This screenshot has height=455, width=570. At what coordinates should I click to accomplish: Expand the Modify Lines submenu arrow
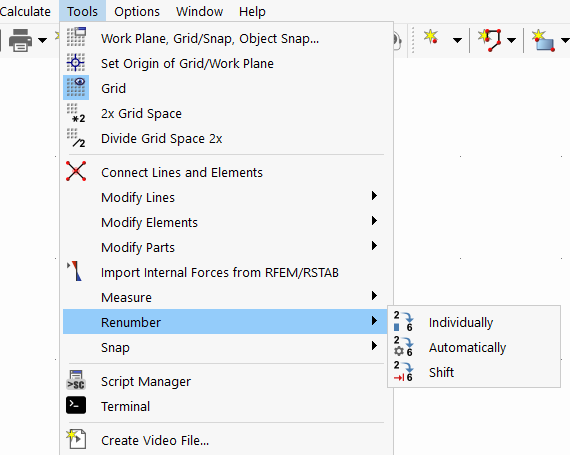[374, 196]
